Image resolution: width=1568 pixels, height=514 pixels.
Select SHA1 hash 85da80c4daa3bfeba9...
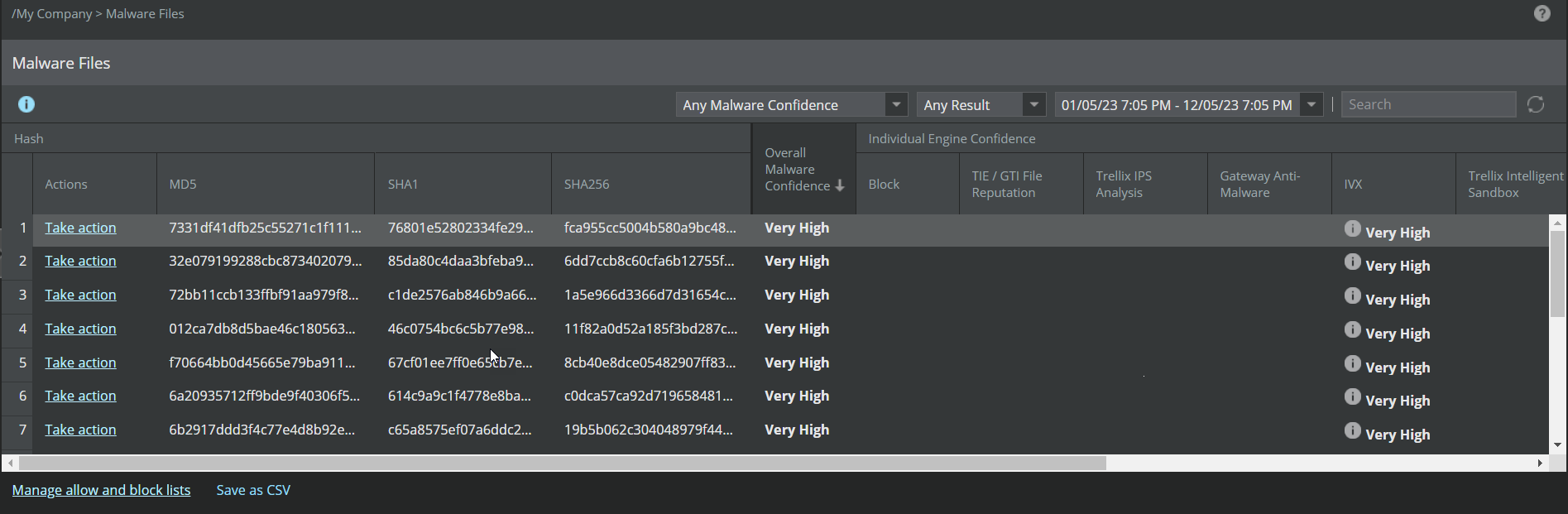(461, 261)
